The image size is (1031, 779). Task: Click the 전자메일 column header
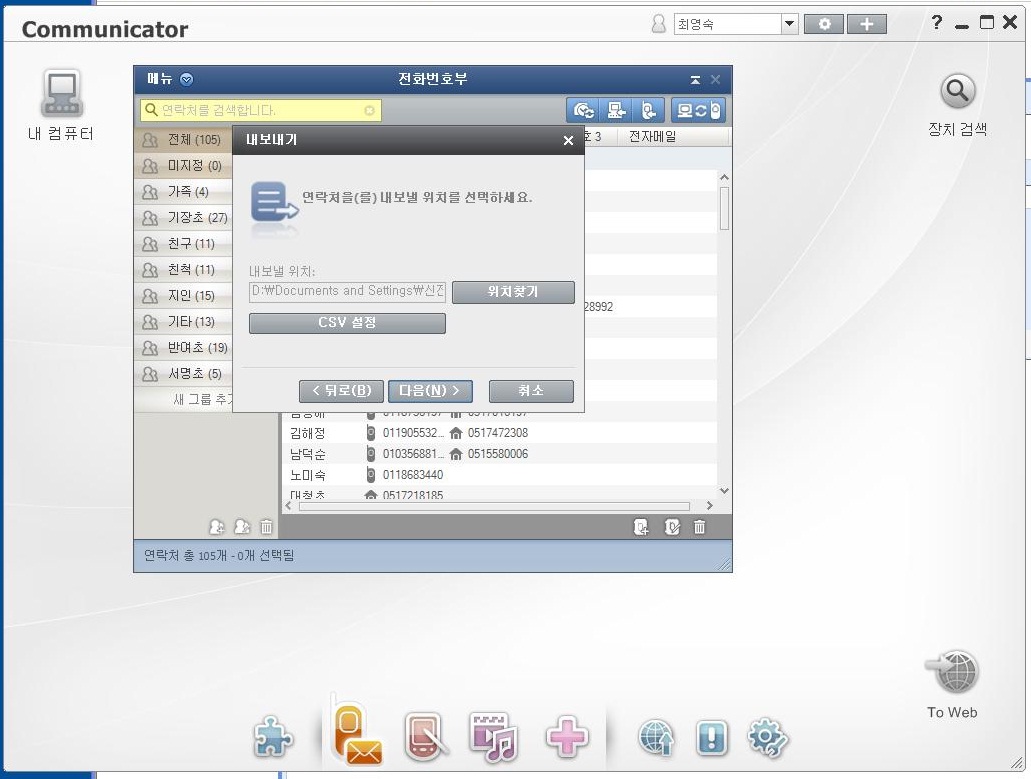tap(652, 137)
